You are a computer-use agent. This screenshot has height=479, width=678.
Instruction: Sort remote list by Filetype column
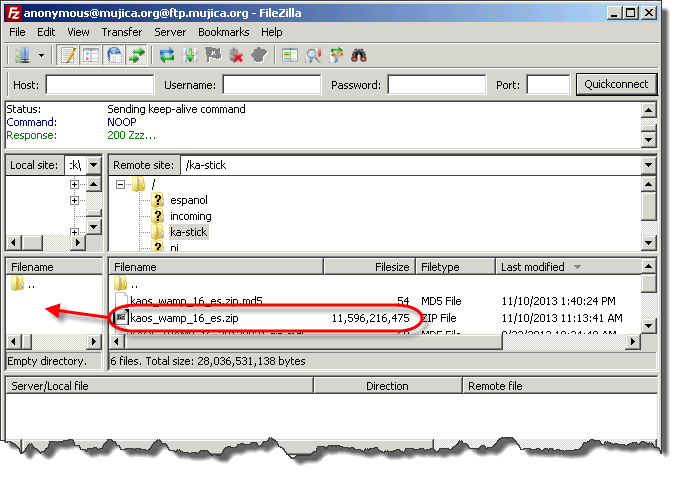point(456,267)
